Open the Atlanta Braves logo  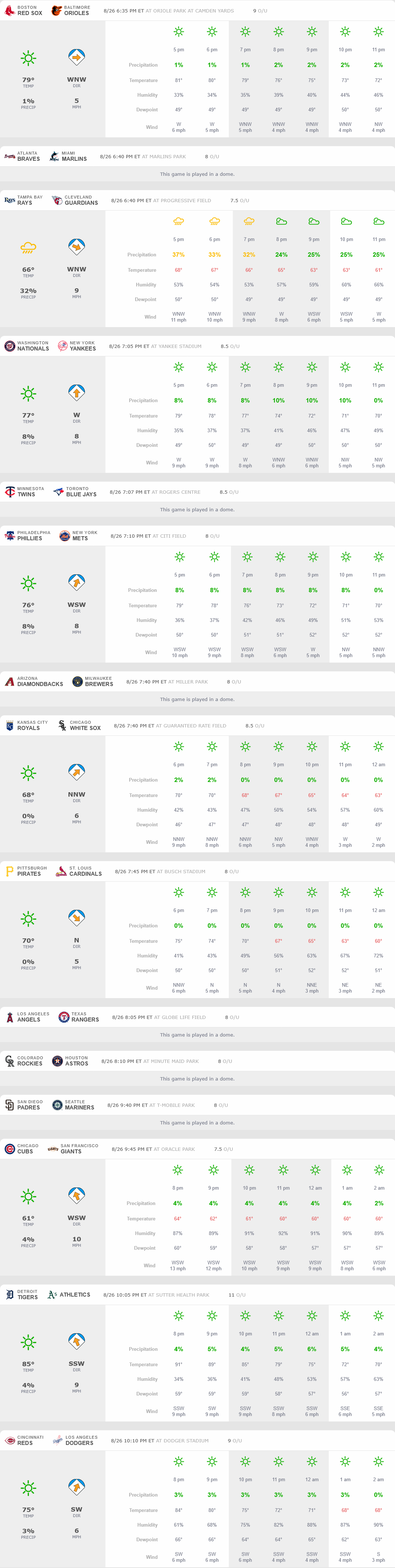10,156
